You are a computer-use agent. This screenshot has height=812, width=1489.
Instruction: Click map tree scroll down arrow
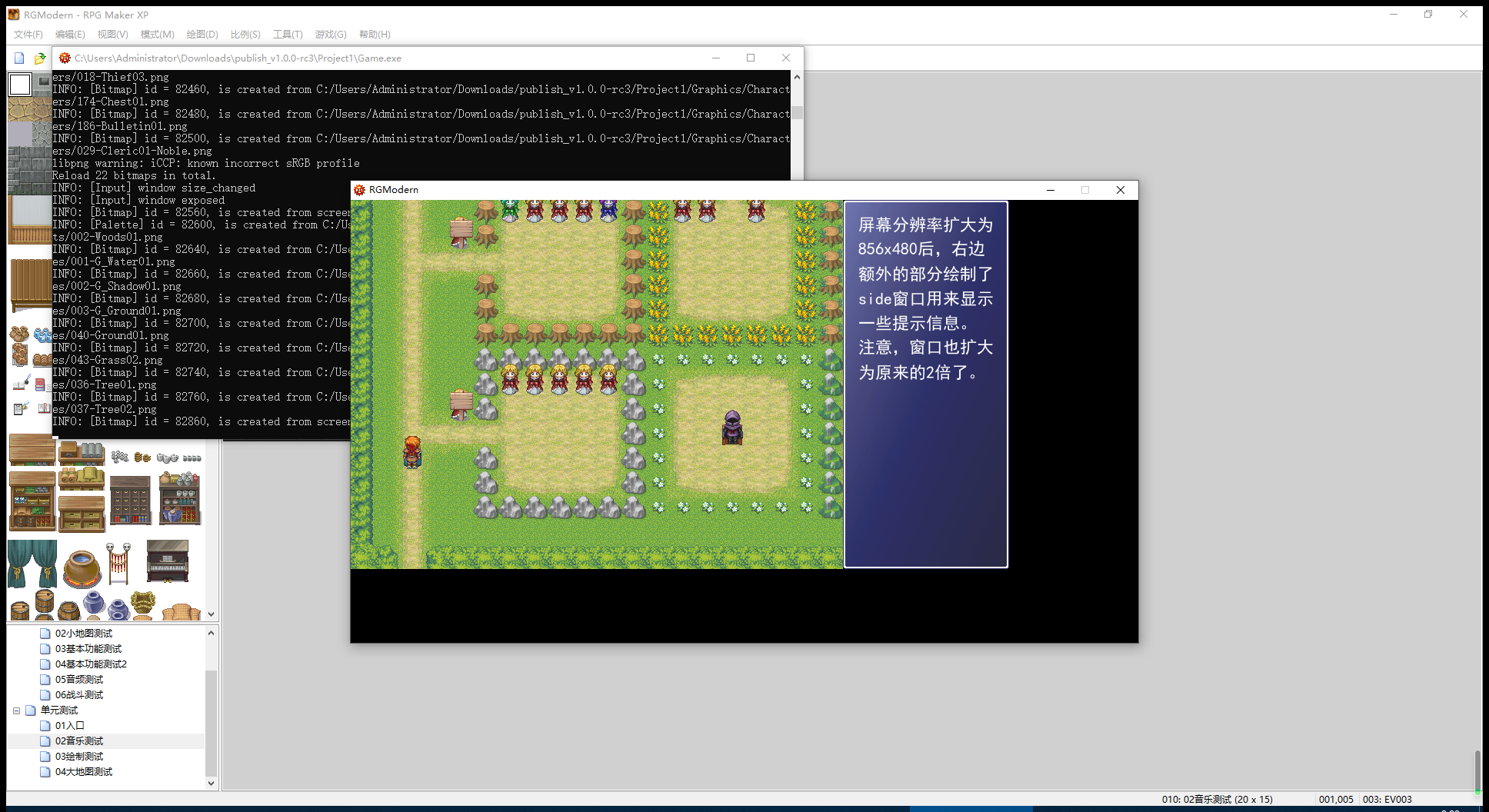(212, 784)
